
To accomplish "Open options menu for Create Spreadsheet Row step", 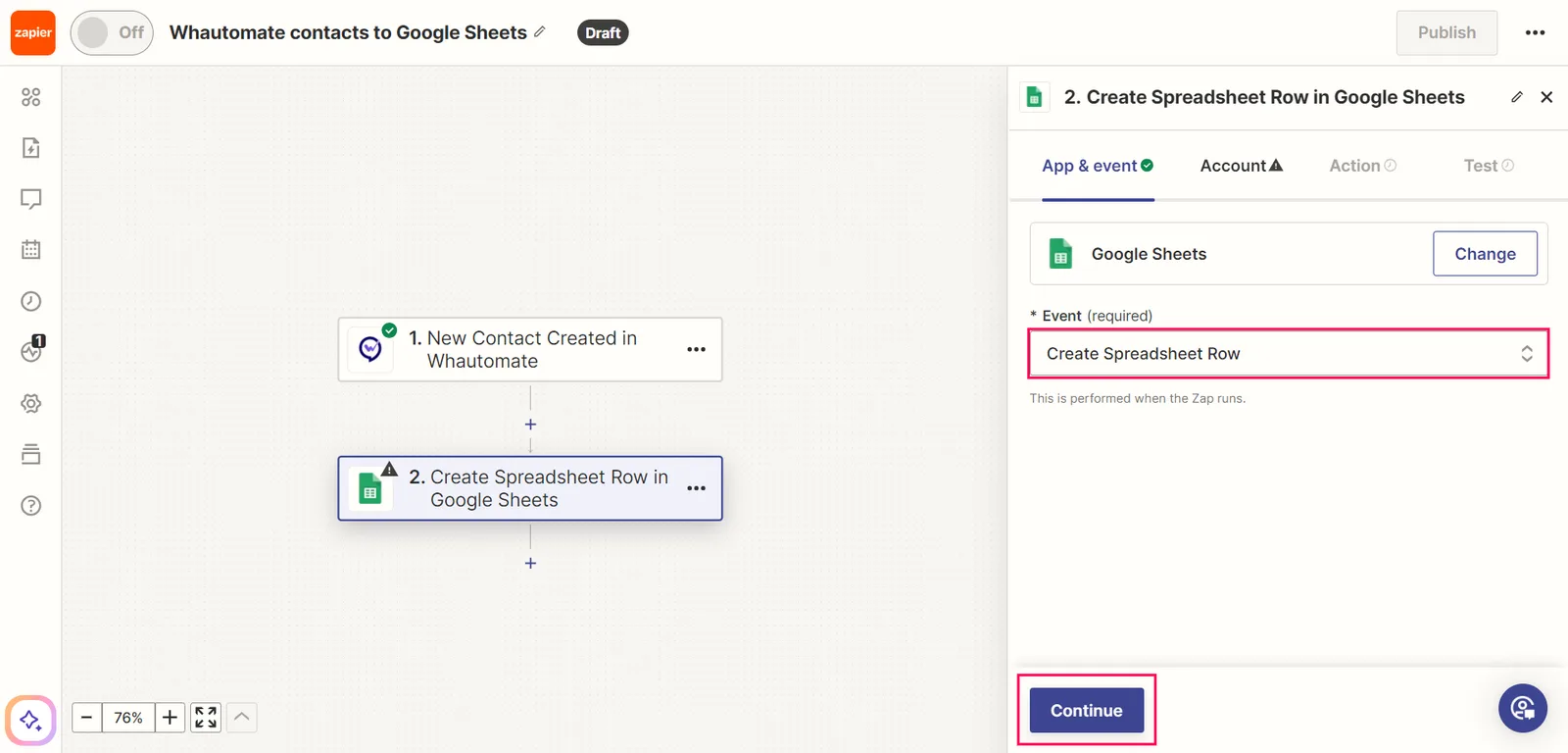I will pyautogui.click(x=696, y=488).
